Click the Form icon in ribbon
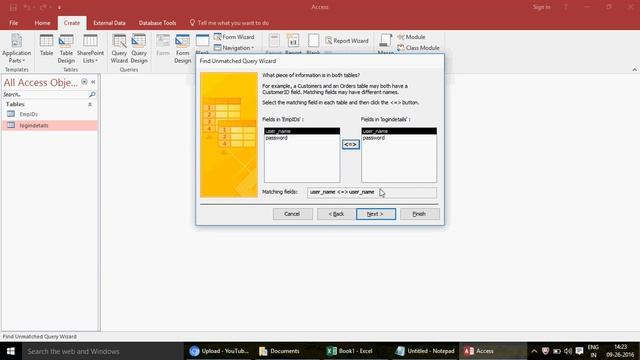The image size is (640, 360). pos(163,45)
